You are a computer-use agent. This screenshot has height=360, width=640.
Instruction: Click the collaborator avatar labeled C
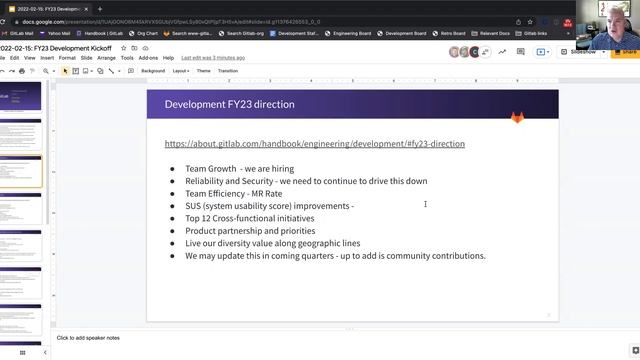pos(474,52)
